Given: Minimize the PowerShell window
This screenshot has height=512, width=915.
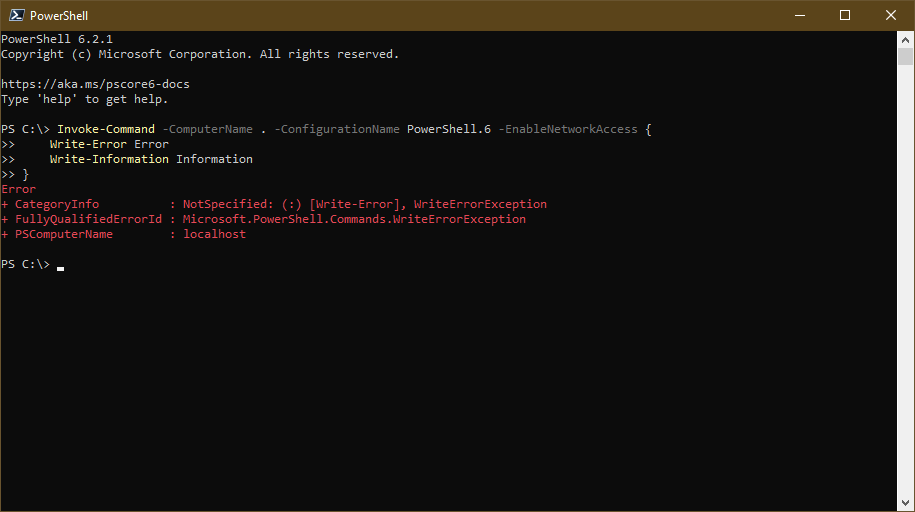Looking at the screenshot, I should (x=799, y=15).
